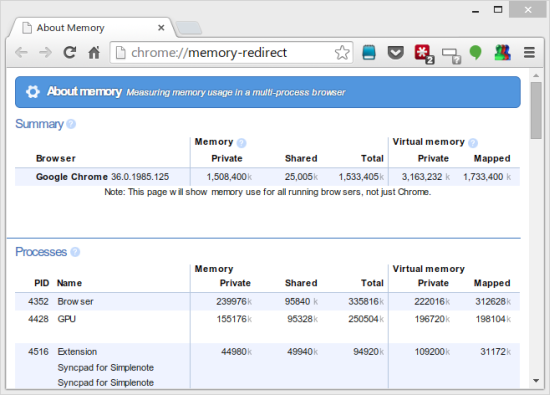Click the scrollbar down arrow
550x395 pixels.
536,381
